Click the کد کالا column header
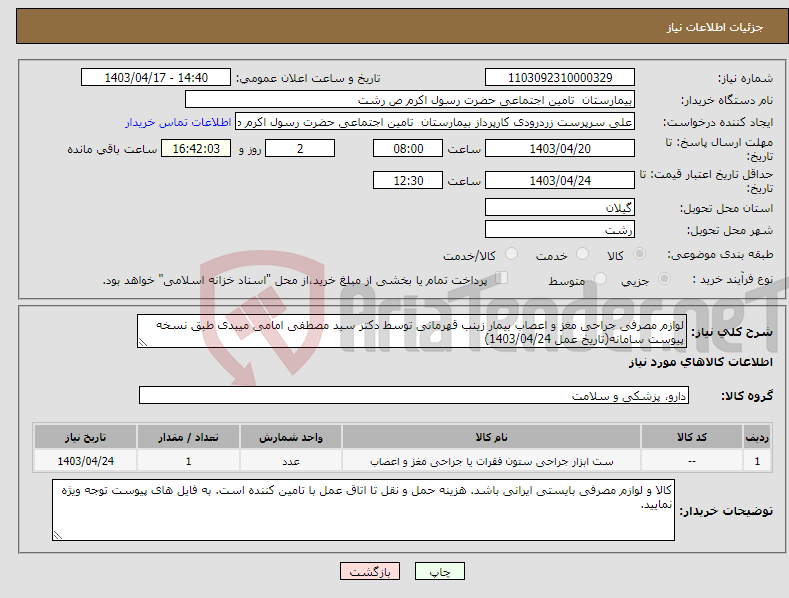 691,437
